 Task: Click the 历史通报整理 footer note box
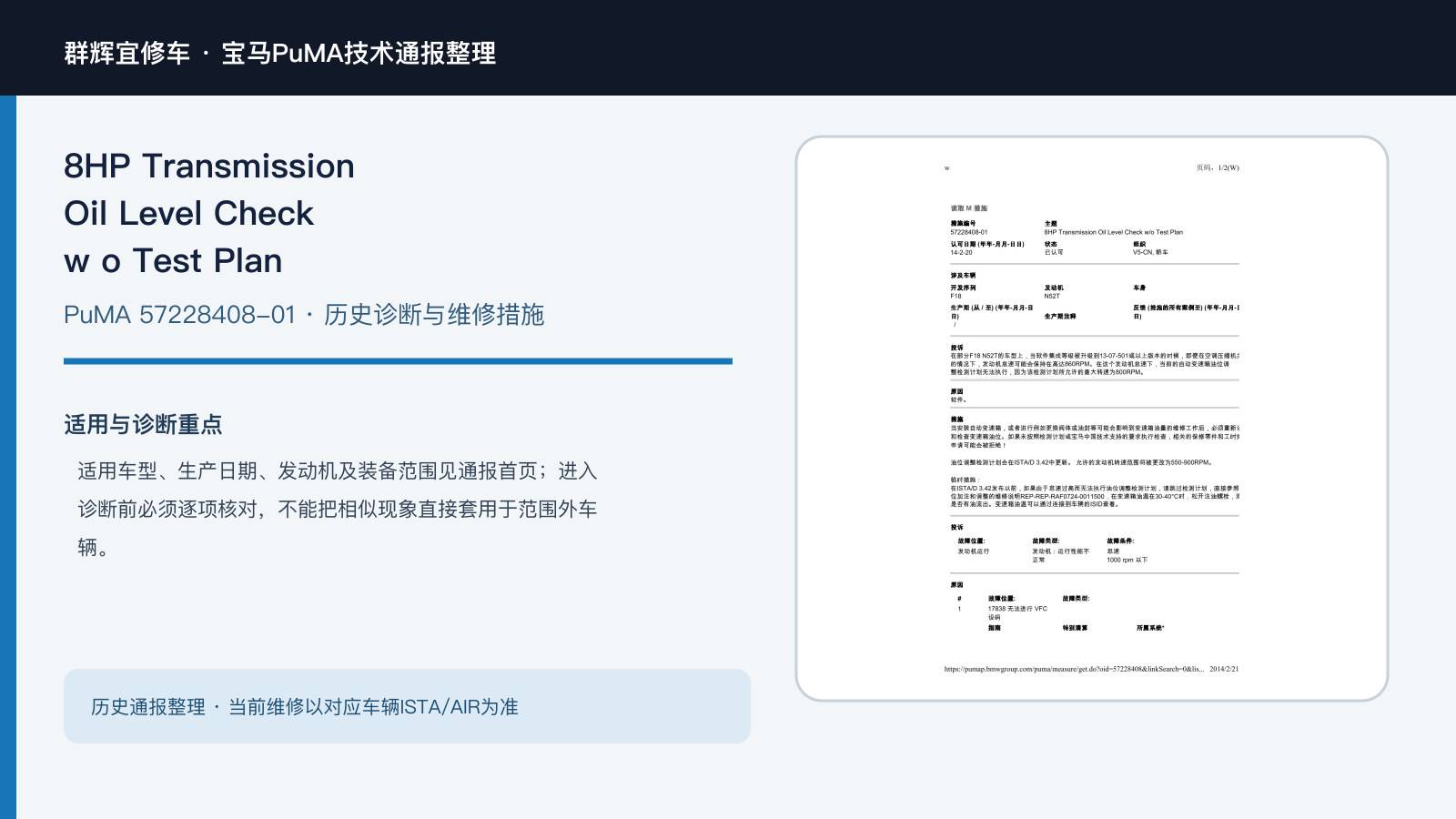click(x=407, y=706)
